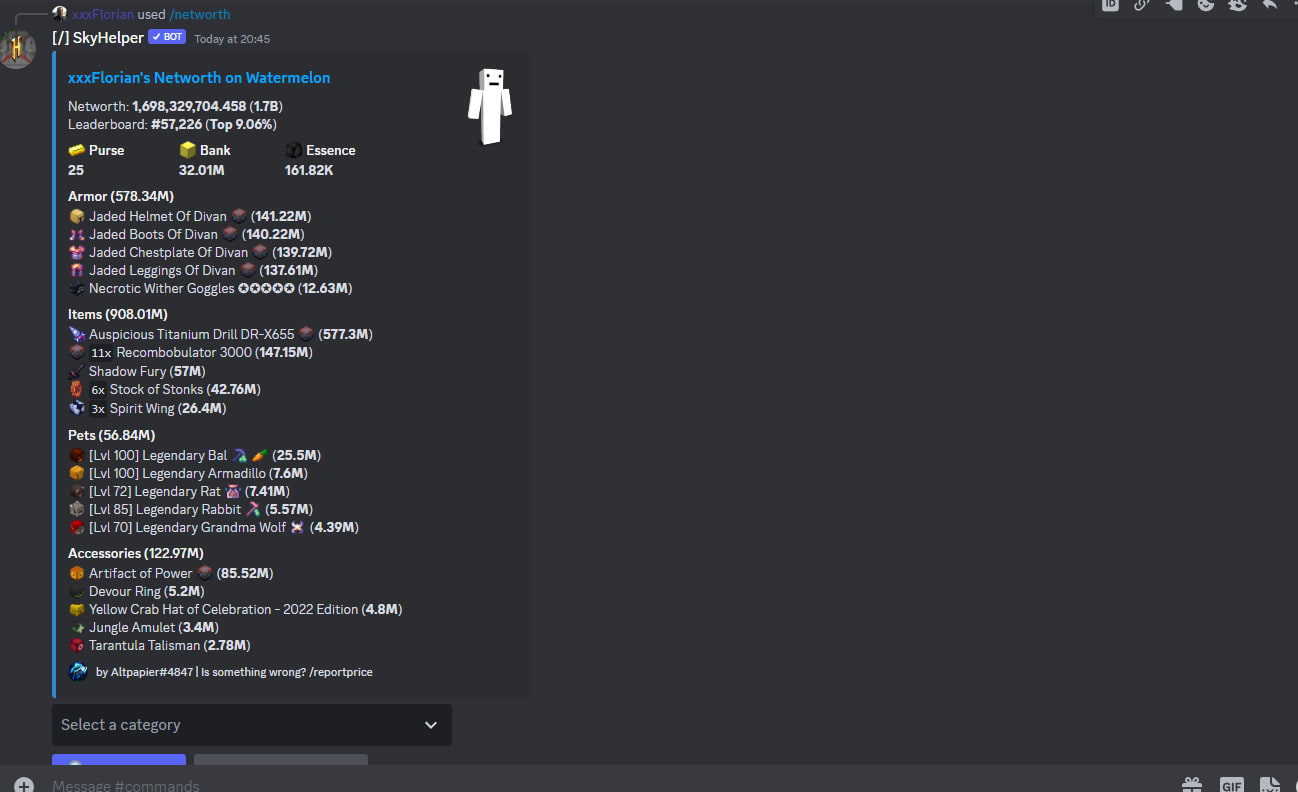
Task: Click the Jaded Leggings Of Divan icon
Action: pos(77,270)
